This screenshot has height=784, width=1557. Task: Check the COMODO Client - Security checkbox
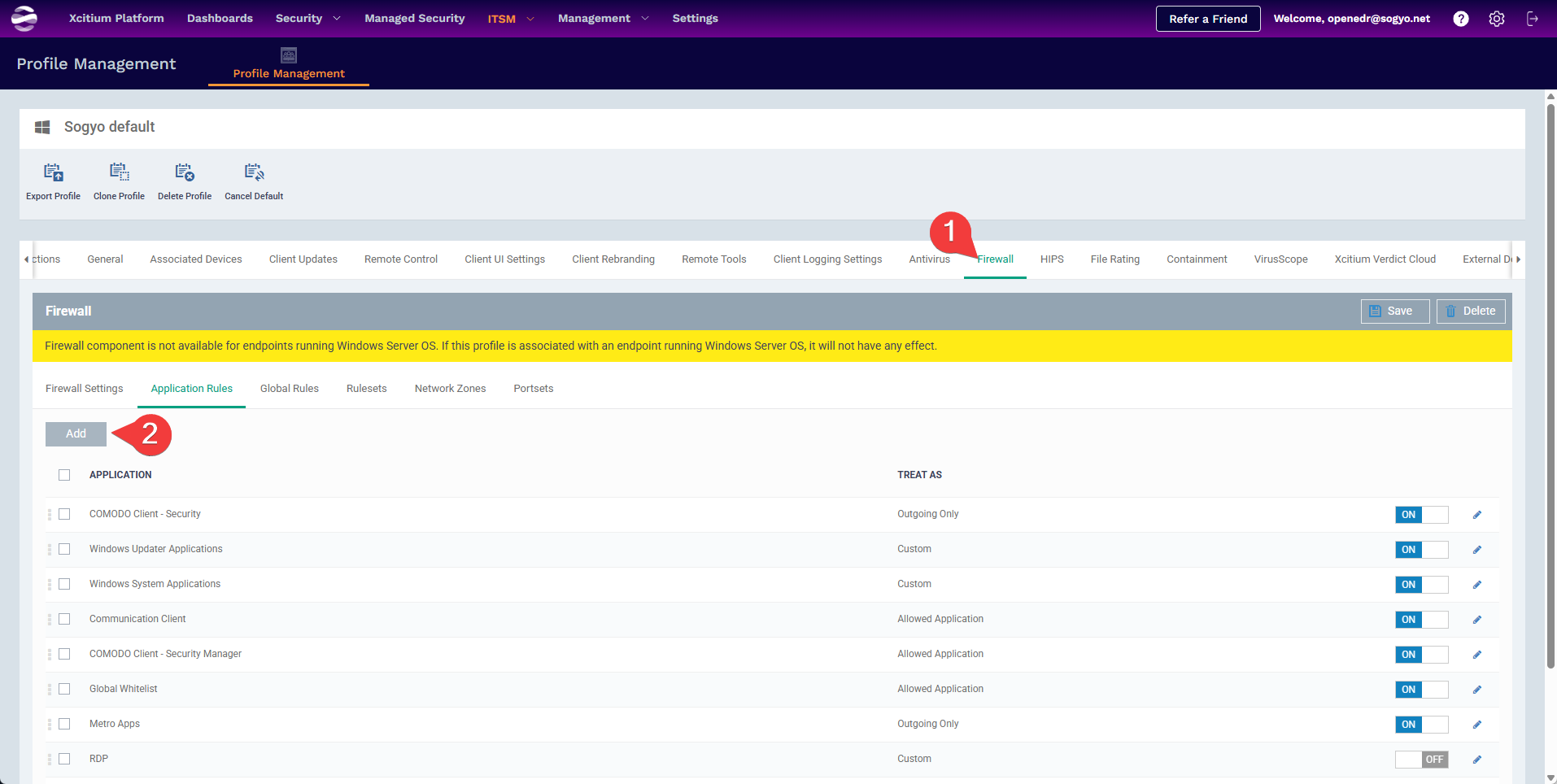[x=64, y=514]
